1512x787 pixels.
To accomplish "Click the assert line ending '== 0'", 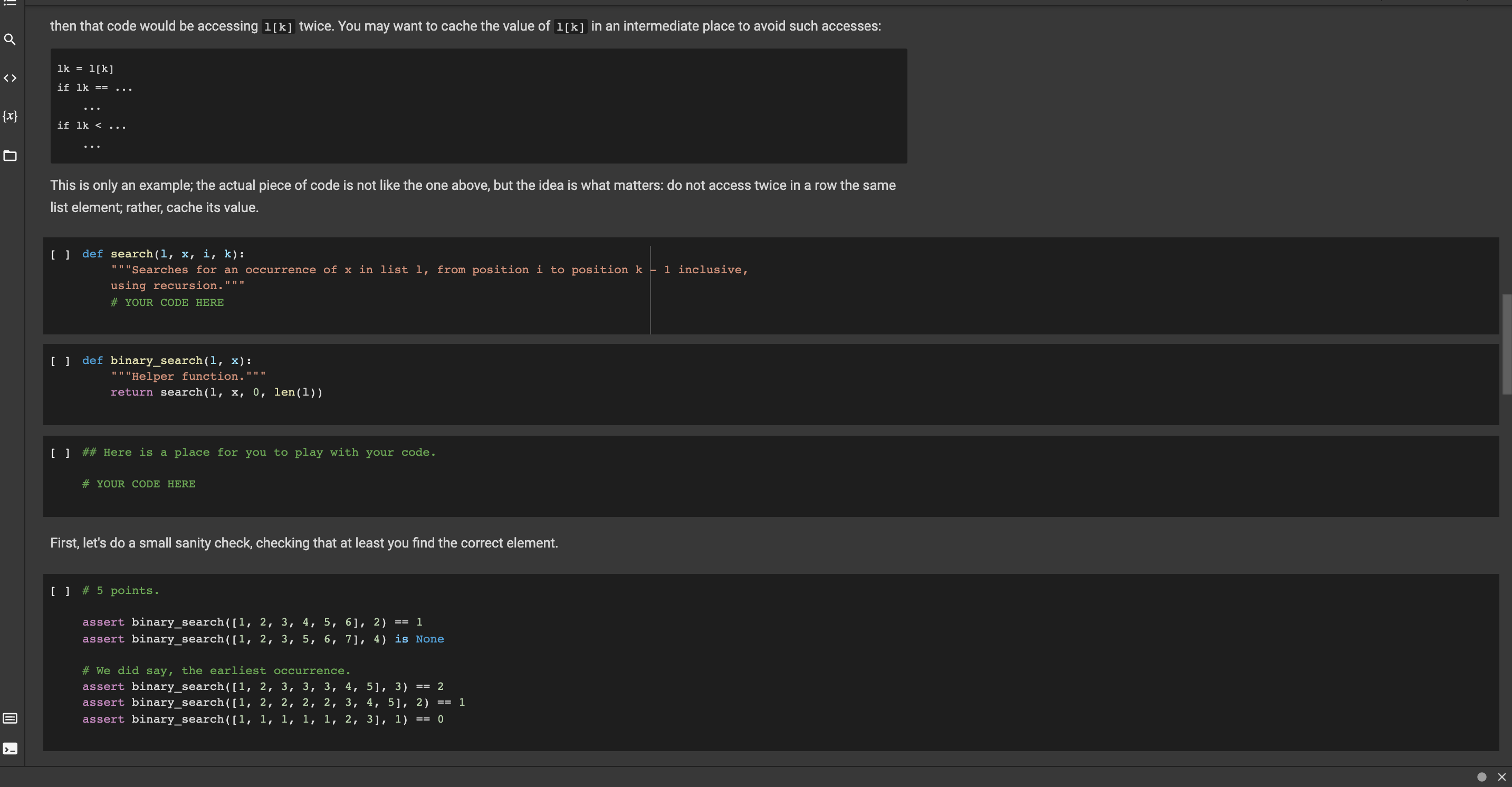I will pyautogui.click(x=263, y=719).
